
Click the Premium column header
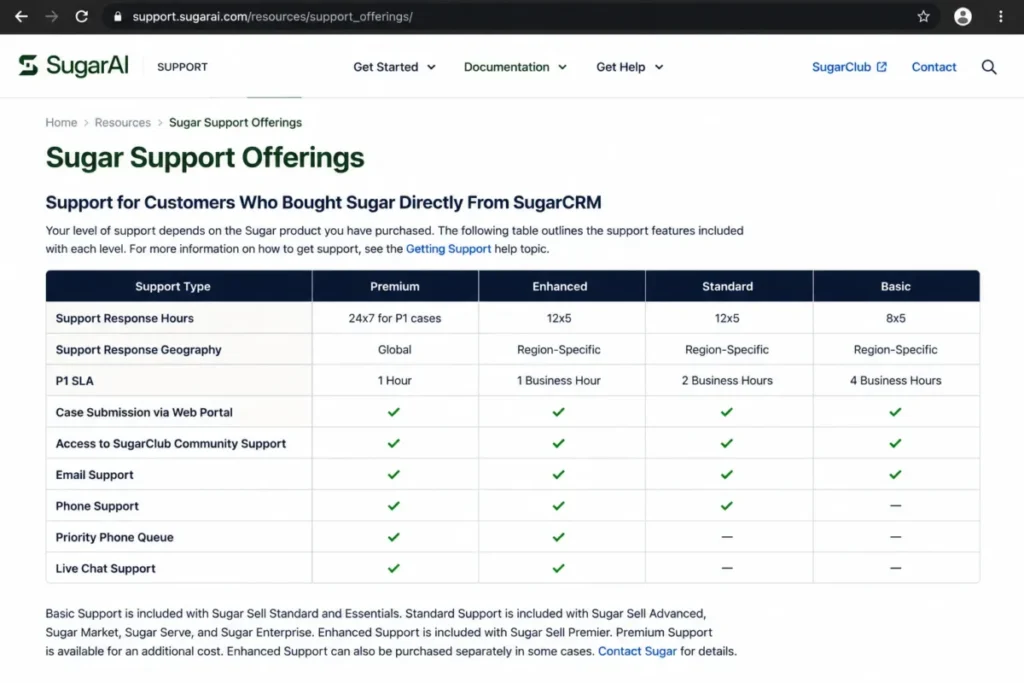tap(394, 286)
